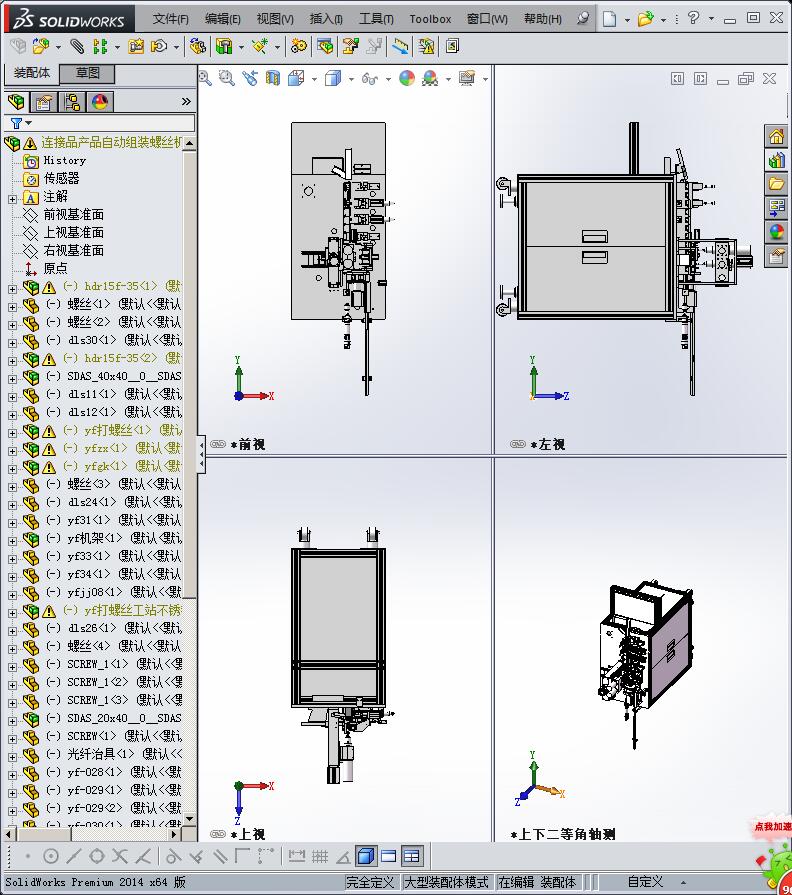This screenshot has height=895, width=792.
Task: Select 原点 origin in the design tree
Action: [x=55, y=268]
